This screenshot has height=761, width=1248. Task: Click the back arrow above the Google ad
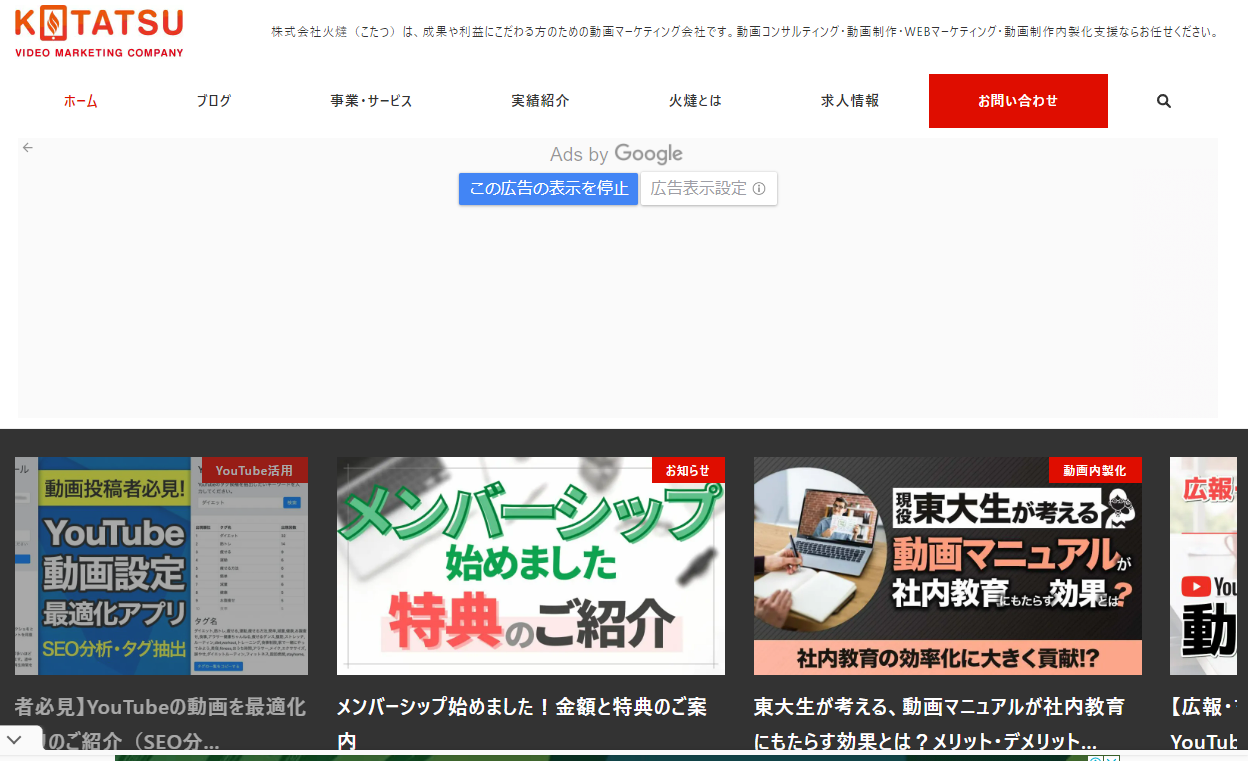[27, 146]
